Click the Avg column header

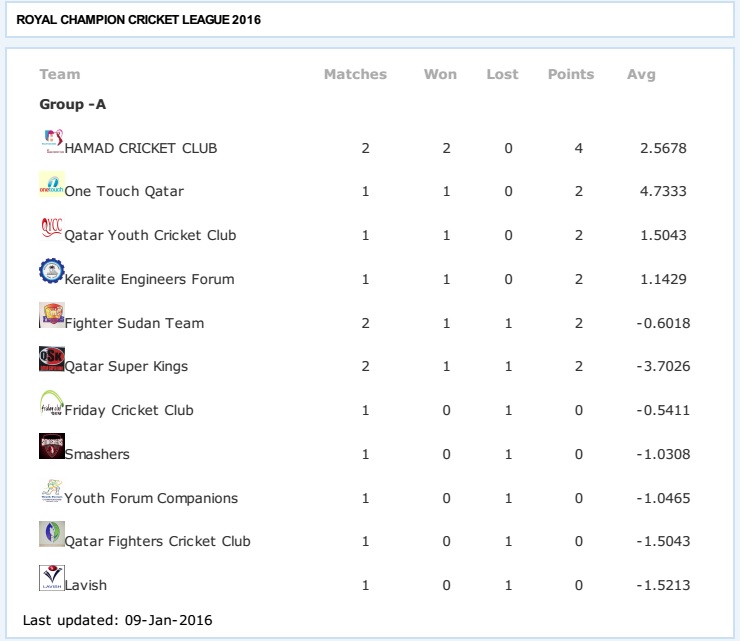click(x=641, y=75)
